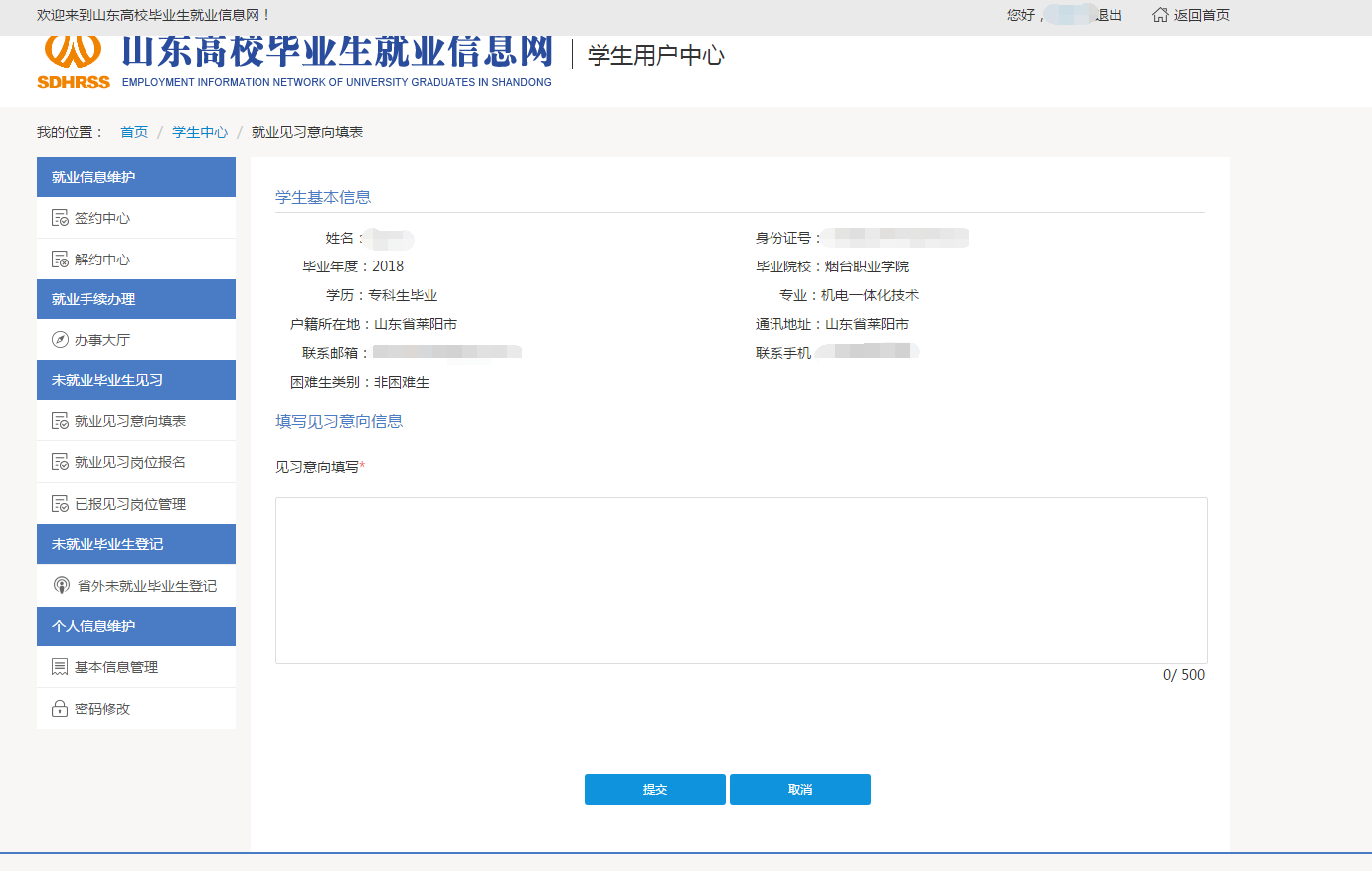Click the SDHRSS orange logo
Viewport: 1372px width, 871px height.
tap(74, 62)
